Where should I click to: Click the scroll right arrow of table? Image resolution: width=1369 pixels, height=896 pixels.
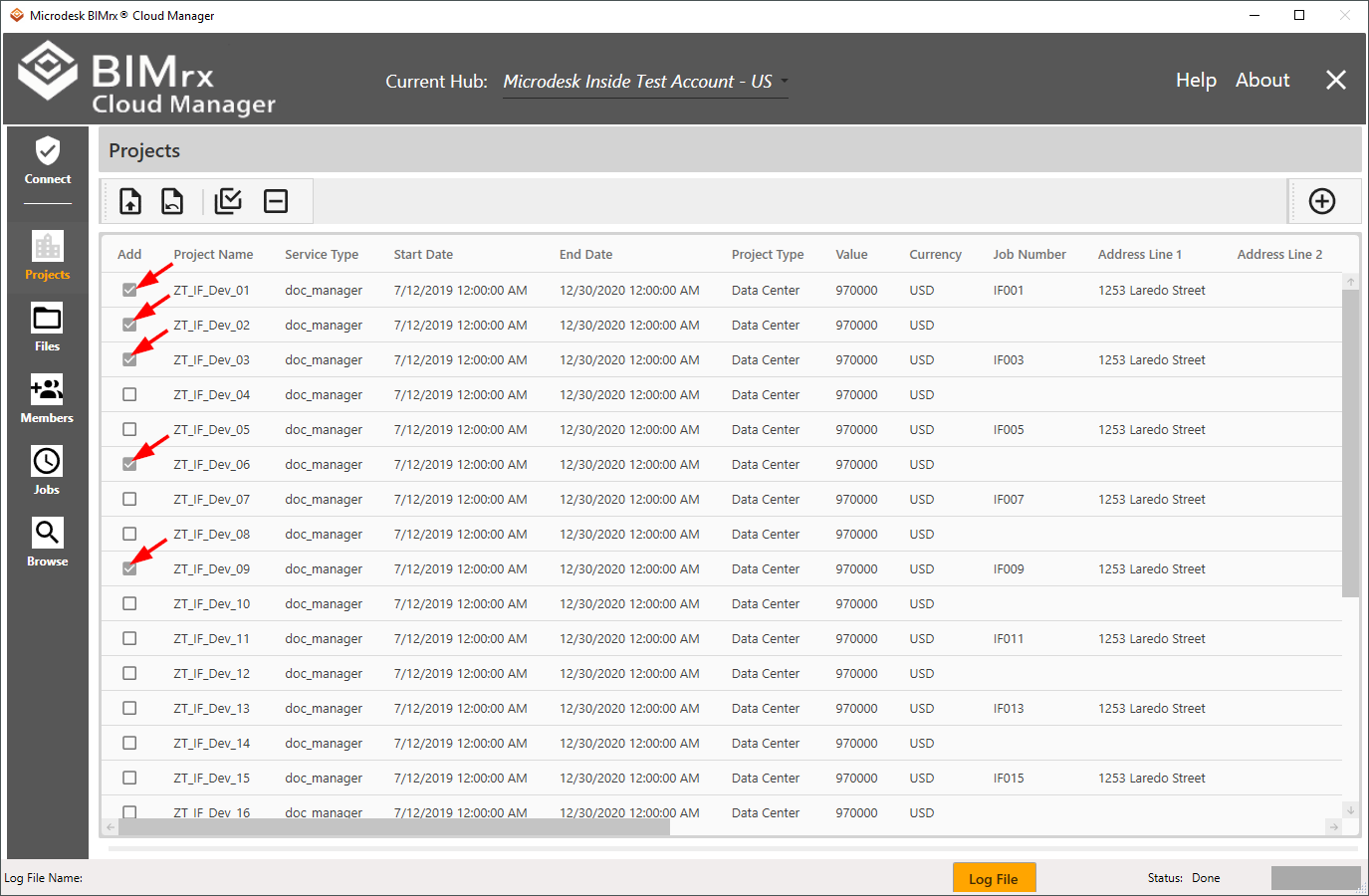coord(1334,826)
